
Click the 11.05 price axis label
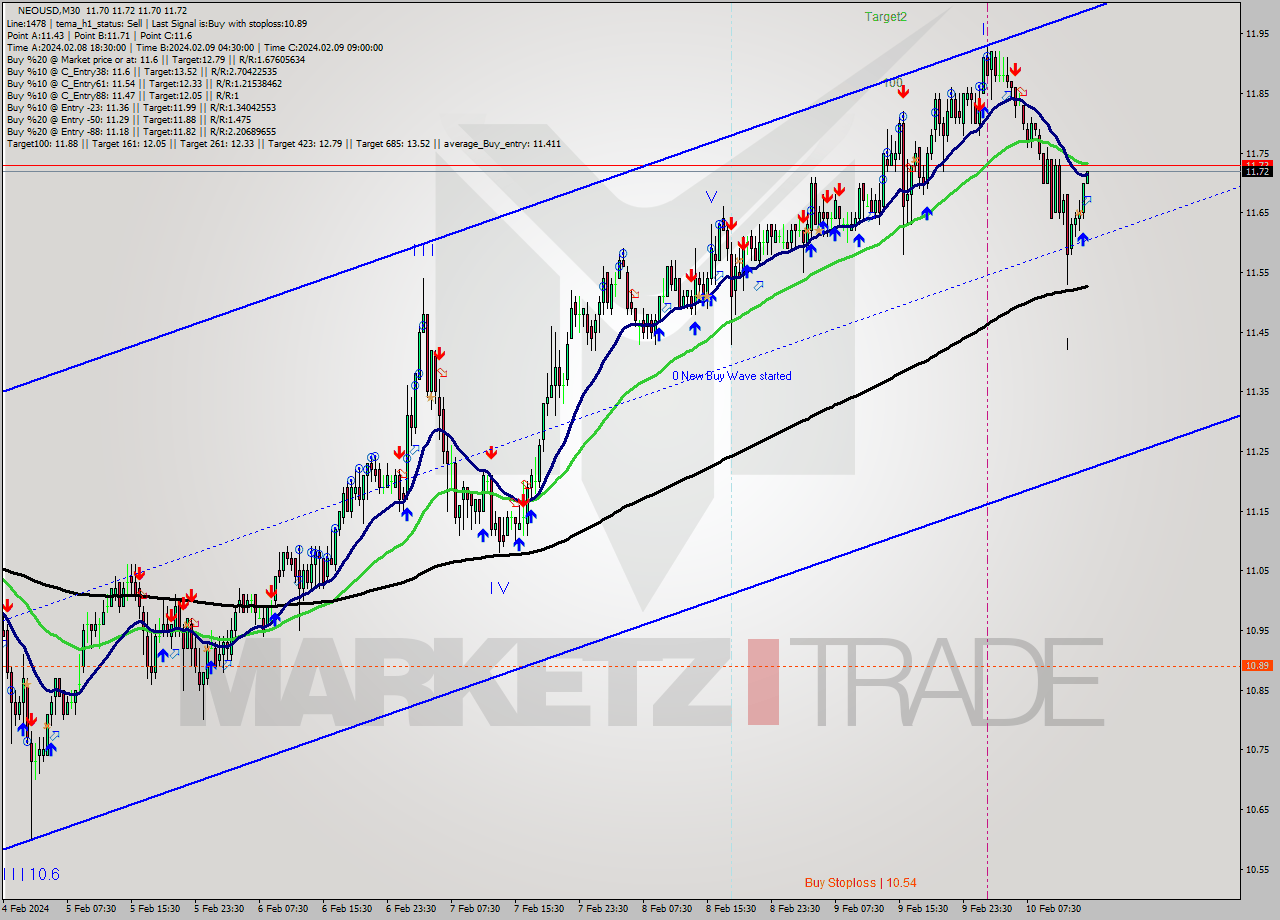click(x=1257, y=571)
